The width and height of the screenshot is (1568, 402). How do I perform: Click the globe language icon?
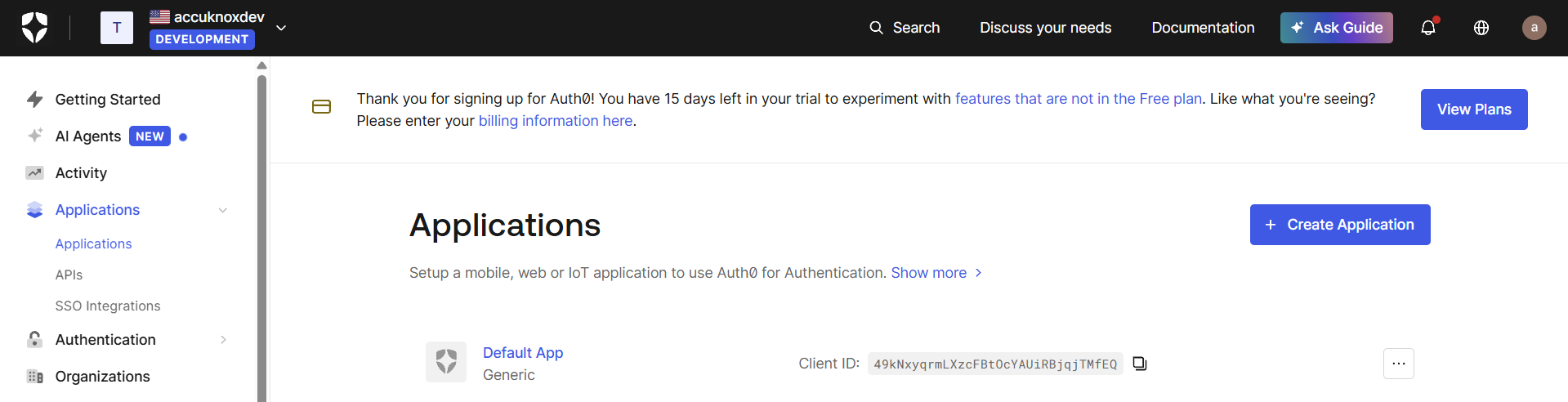tap(1481, 28)
